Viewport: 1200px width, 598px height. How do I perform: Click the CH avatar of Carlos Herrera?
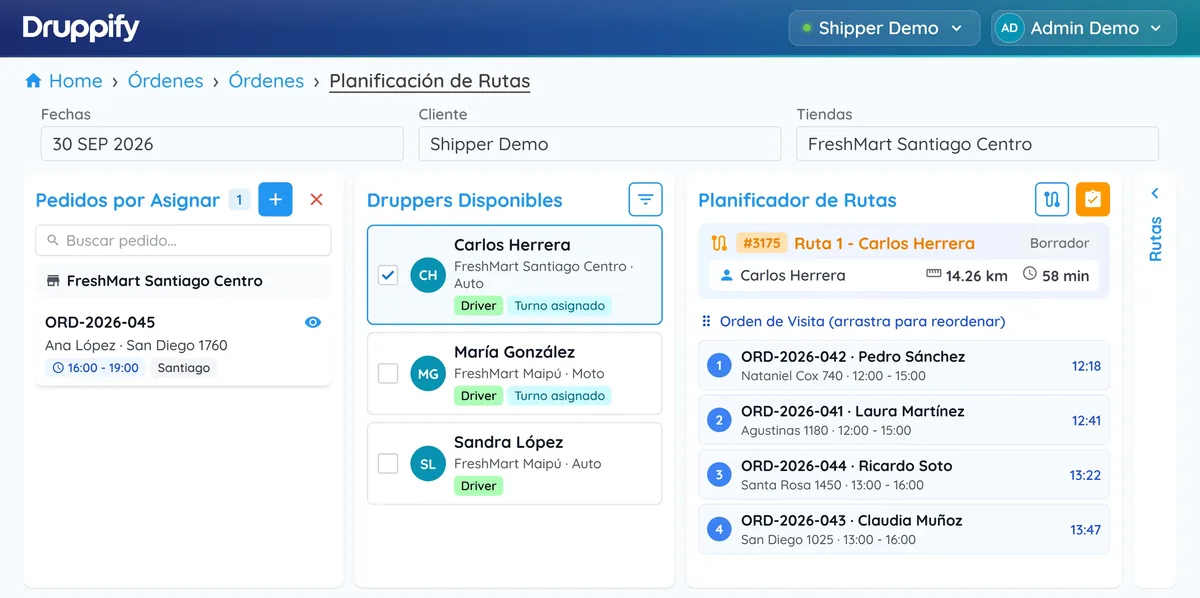pyautogui.click(x=427, y=275)
